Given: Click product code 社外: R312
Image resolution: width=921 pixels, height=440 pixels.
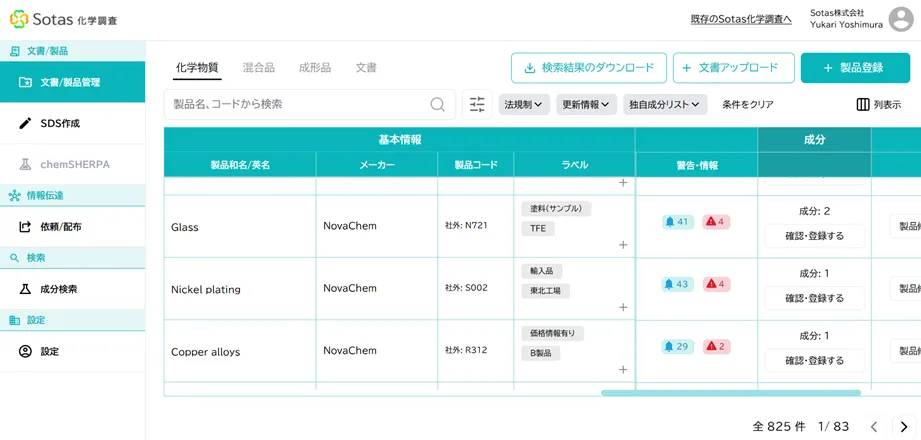Looking at the screenshot, I should tap(466, 350).
